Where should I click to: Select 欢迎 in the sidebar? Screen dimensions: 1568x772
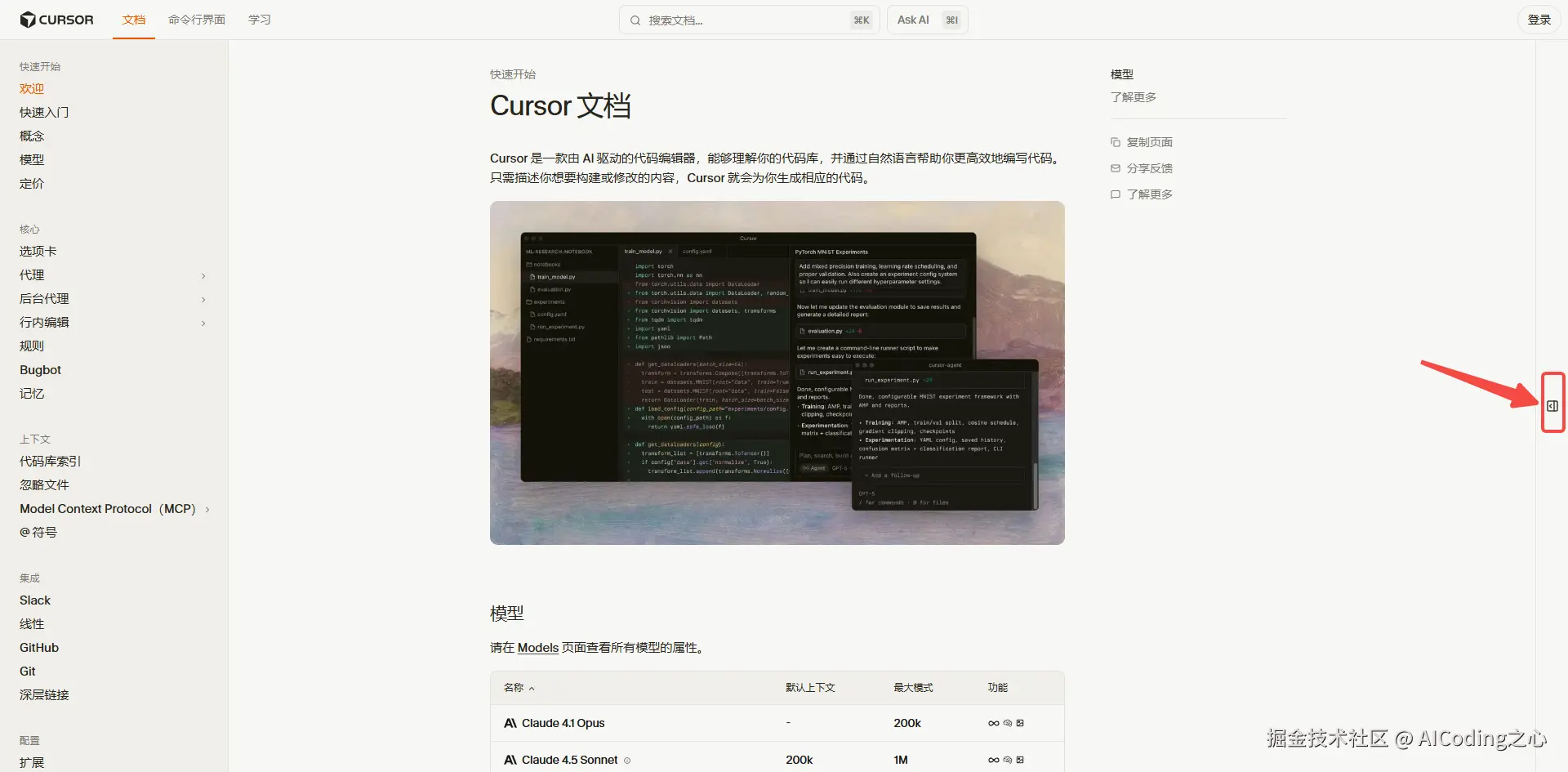pos(32,89)
